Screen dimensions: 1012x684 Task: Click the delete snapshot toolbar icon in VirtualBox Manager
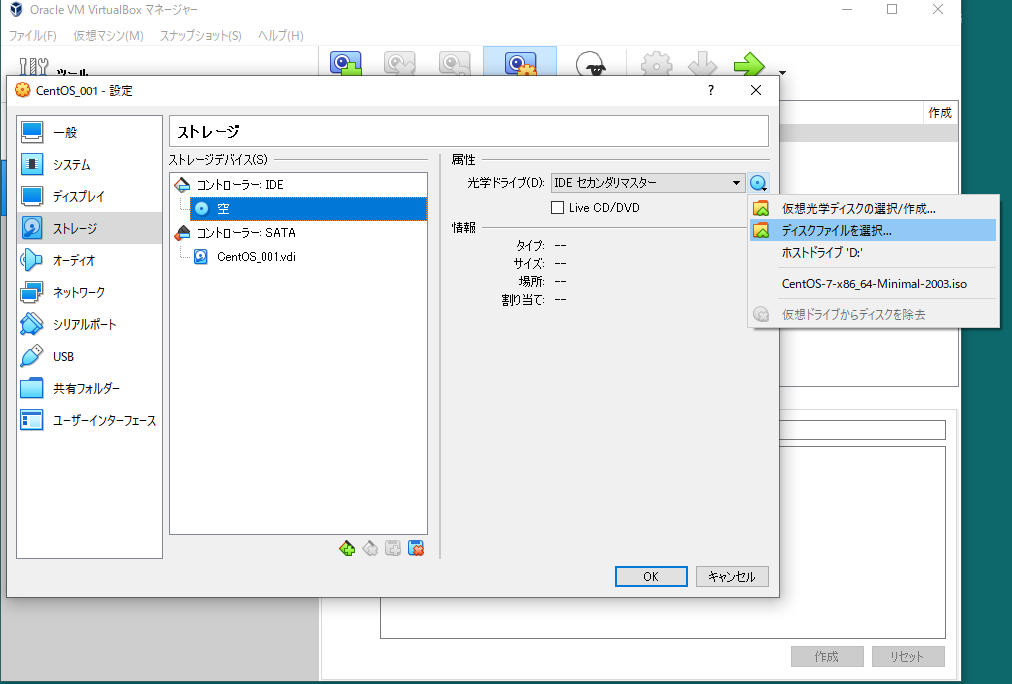point(400,63)
